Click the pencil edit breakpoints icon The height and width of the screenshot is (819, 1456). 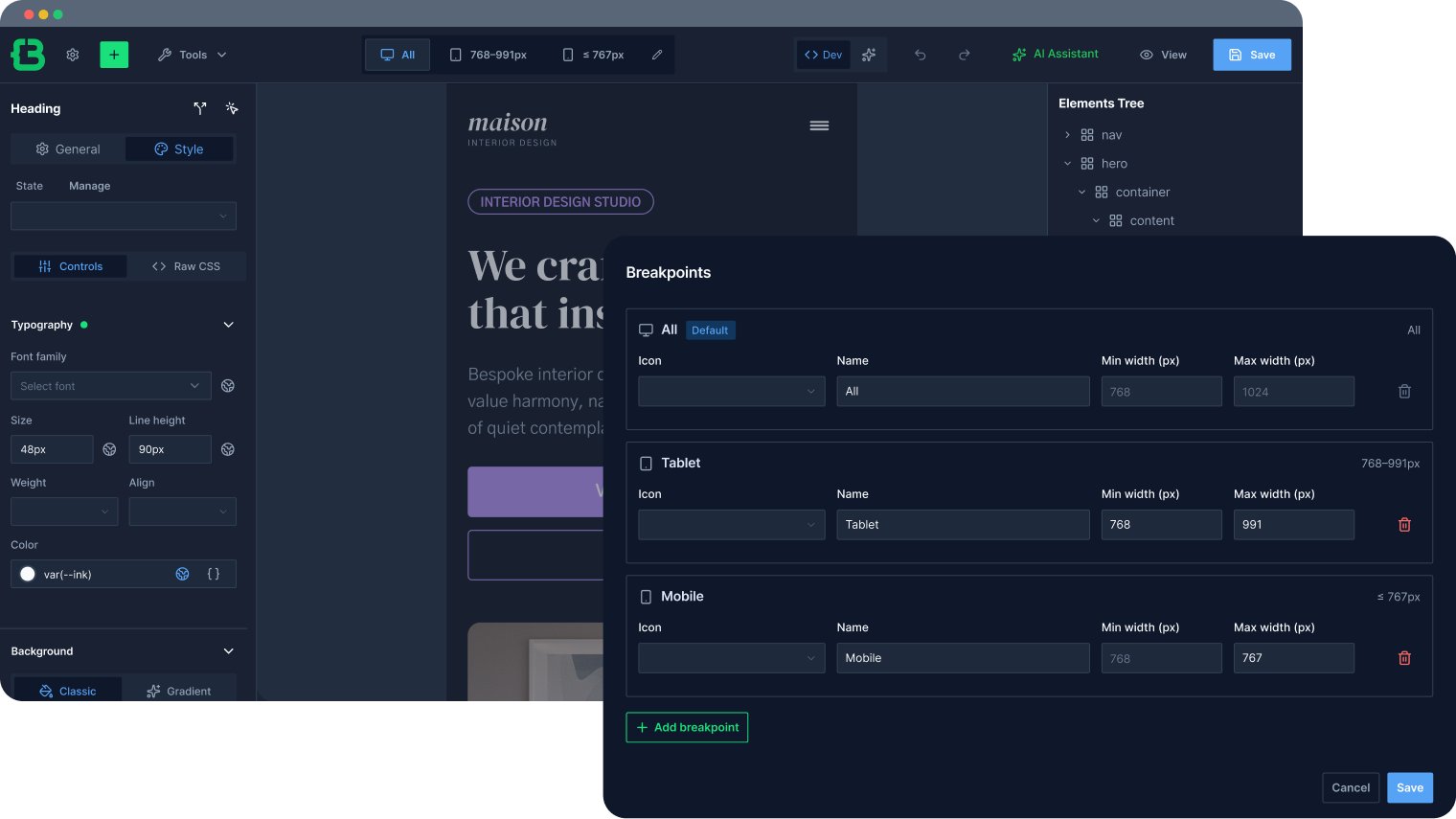657,55
